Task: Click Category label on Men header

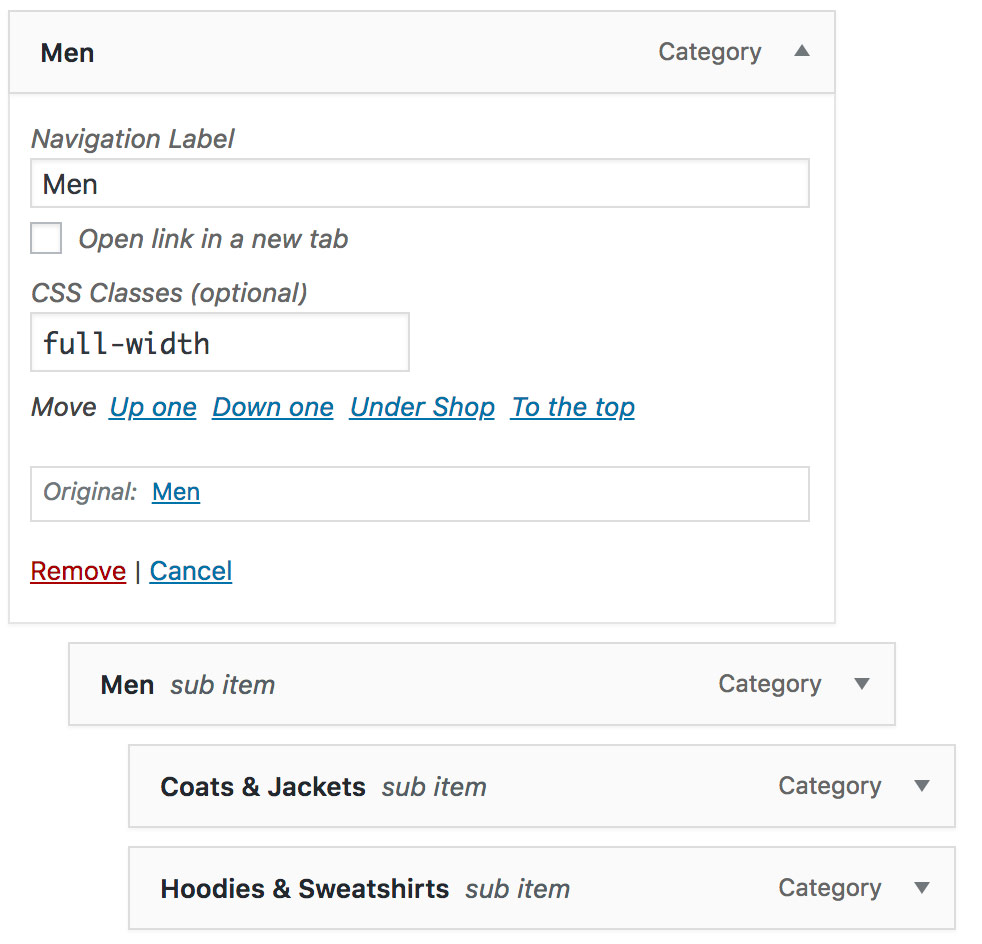Action: [710, 53]
